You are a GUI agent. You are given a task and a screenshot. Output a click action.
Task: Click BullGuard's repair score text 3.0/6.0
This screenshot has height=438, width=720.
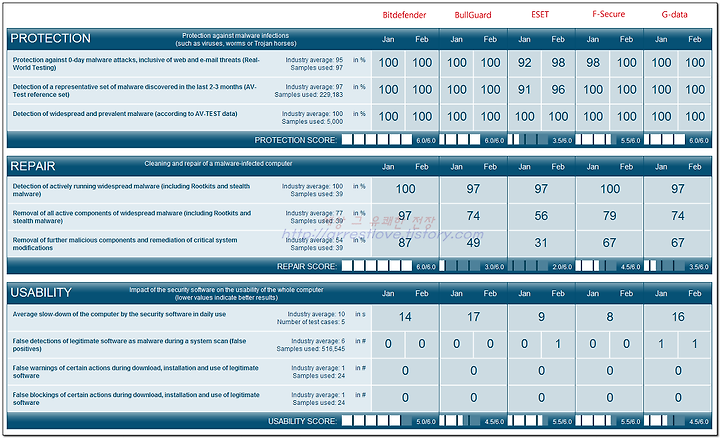coord(494,267)
